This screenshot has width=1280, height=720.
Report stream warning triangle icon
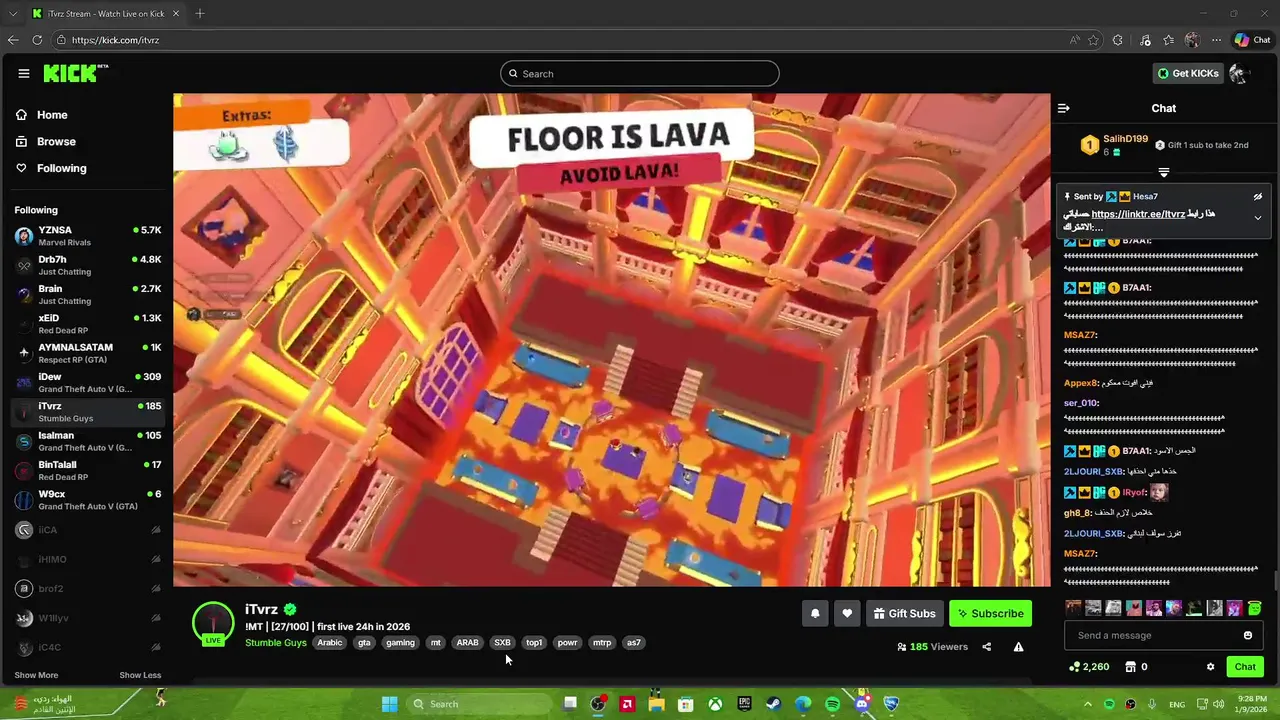point(1018,647)
